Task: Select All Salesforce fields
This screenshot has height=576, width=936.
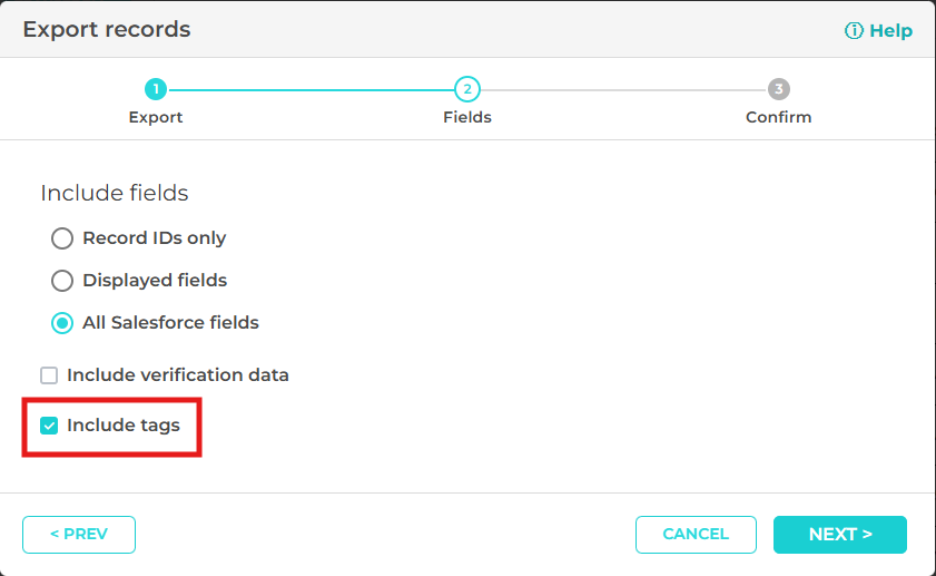Action: [x=62, y=322]
